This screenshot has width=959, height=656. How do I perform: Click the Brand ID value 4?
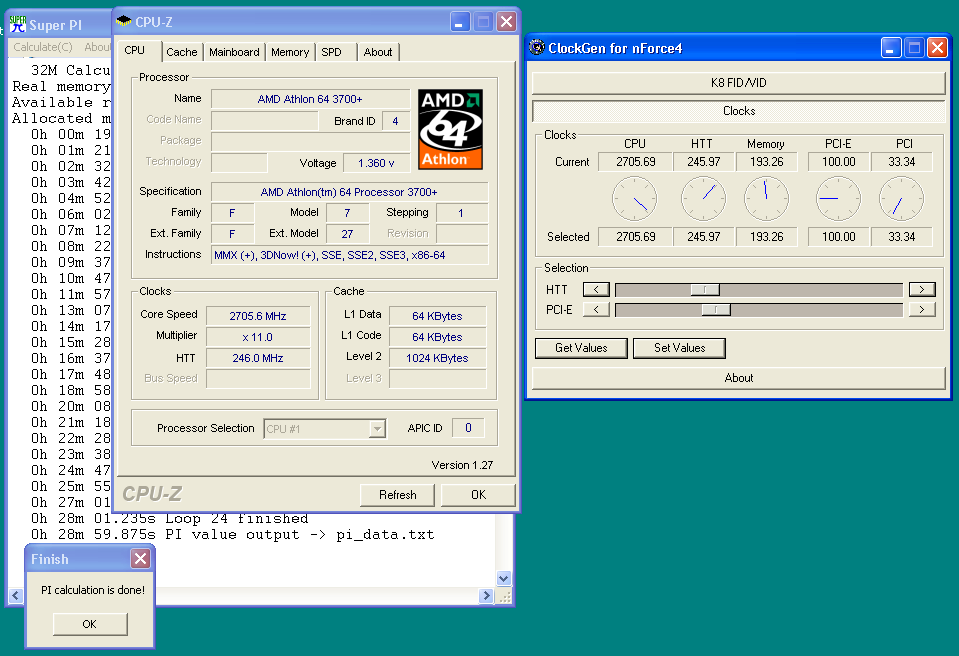(395, 121)
